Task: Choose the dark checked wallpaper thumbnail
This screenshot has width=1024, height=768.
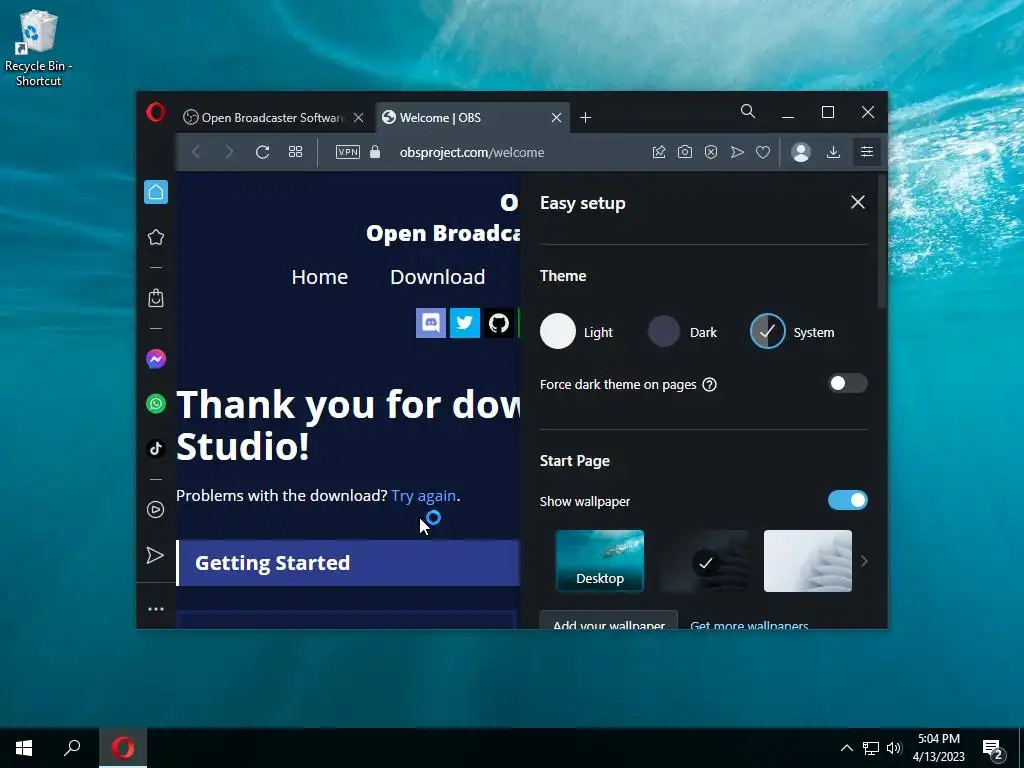Action: 704,561
